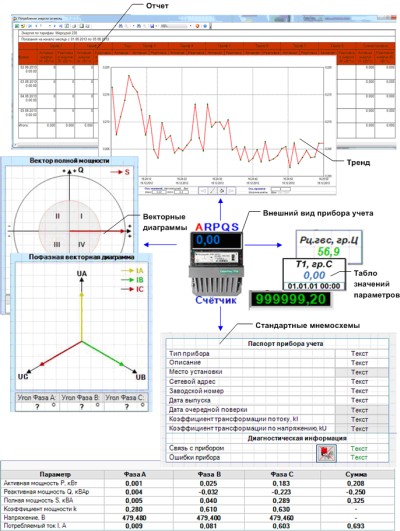Click the Счётчик label under the meter

pos(216,300)
